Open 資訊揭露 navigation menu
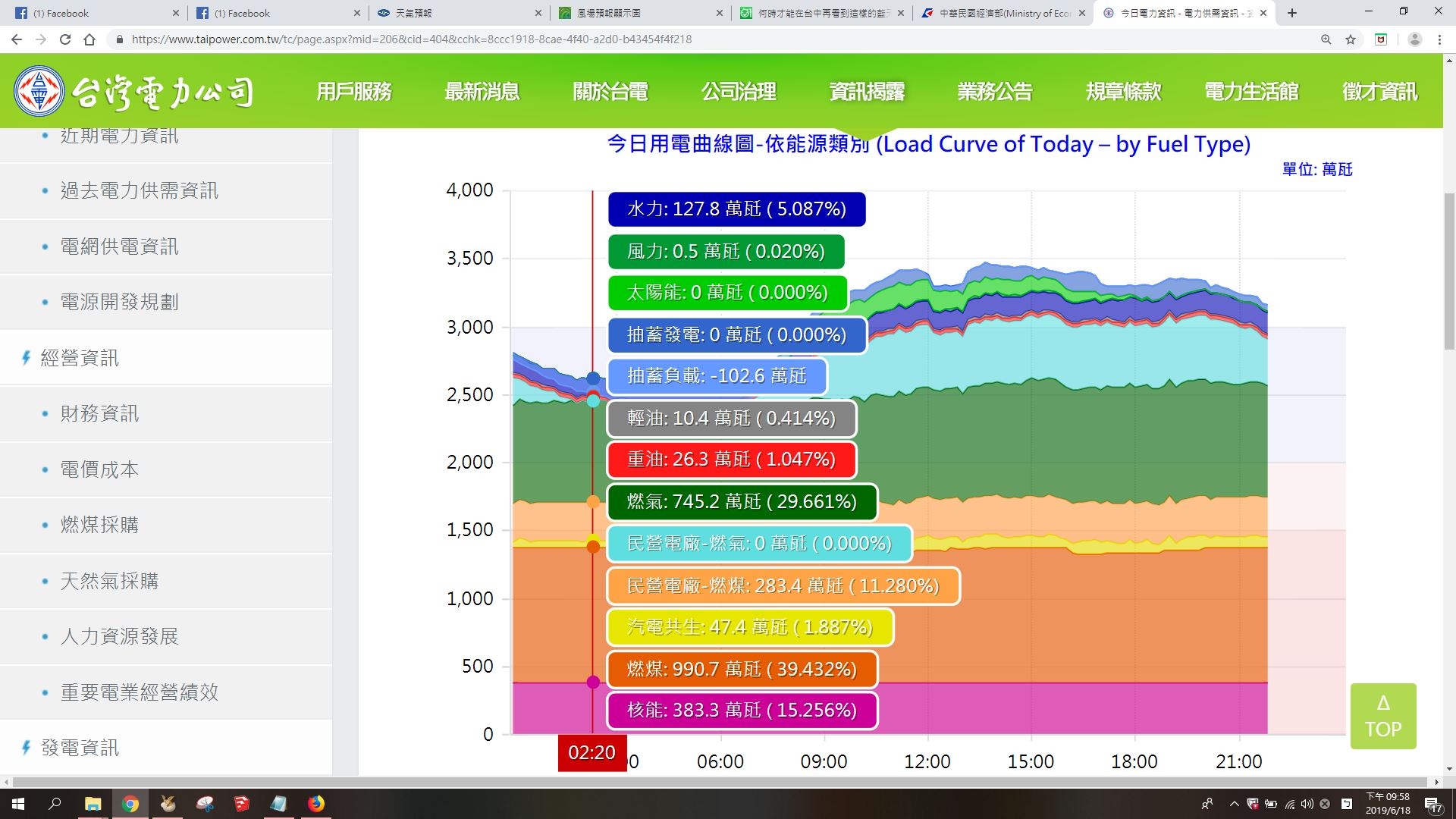1456x819 pixels. [867, 92]
